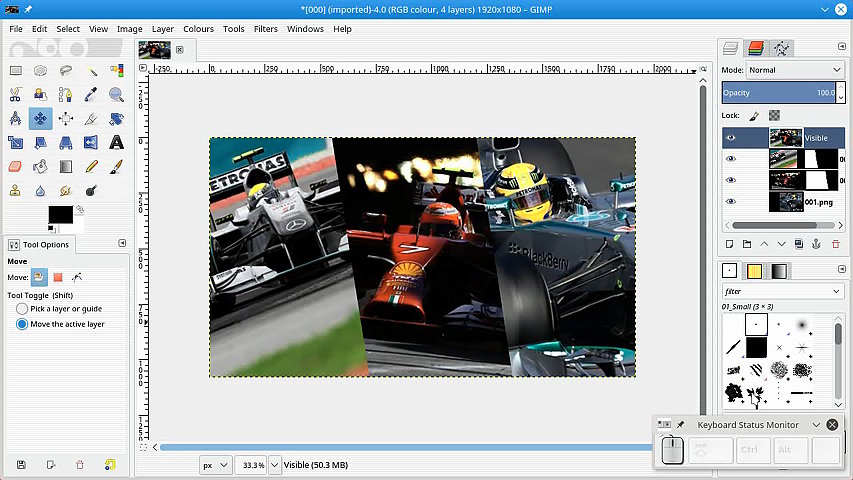Select the Zoom magnifier tool
853x480 pixels.
pyautogui.click(x=116, y=95)
